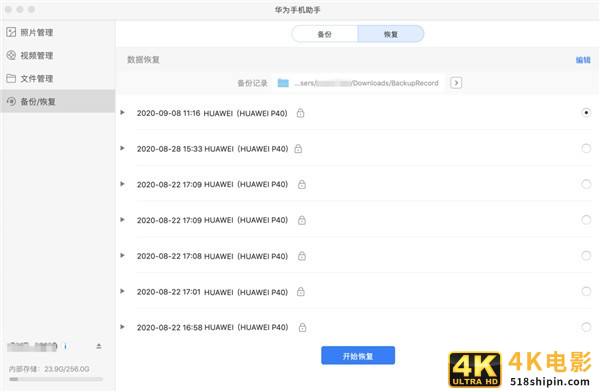Click the file management folder sidebar icon

pos(11,78)
